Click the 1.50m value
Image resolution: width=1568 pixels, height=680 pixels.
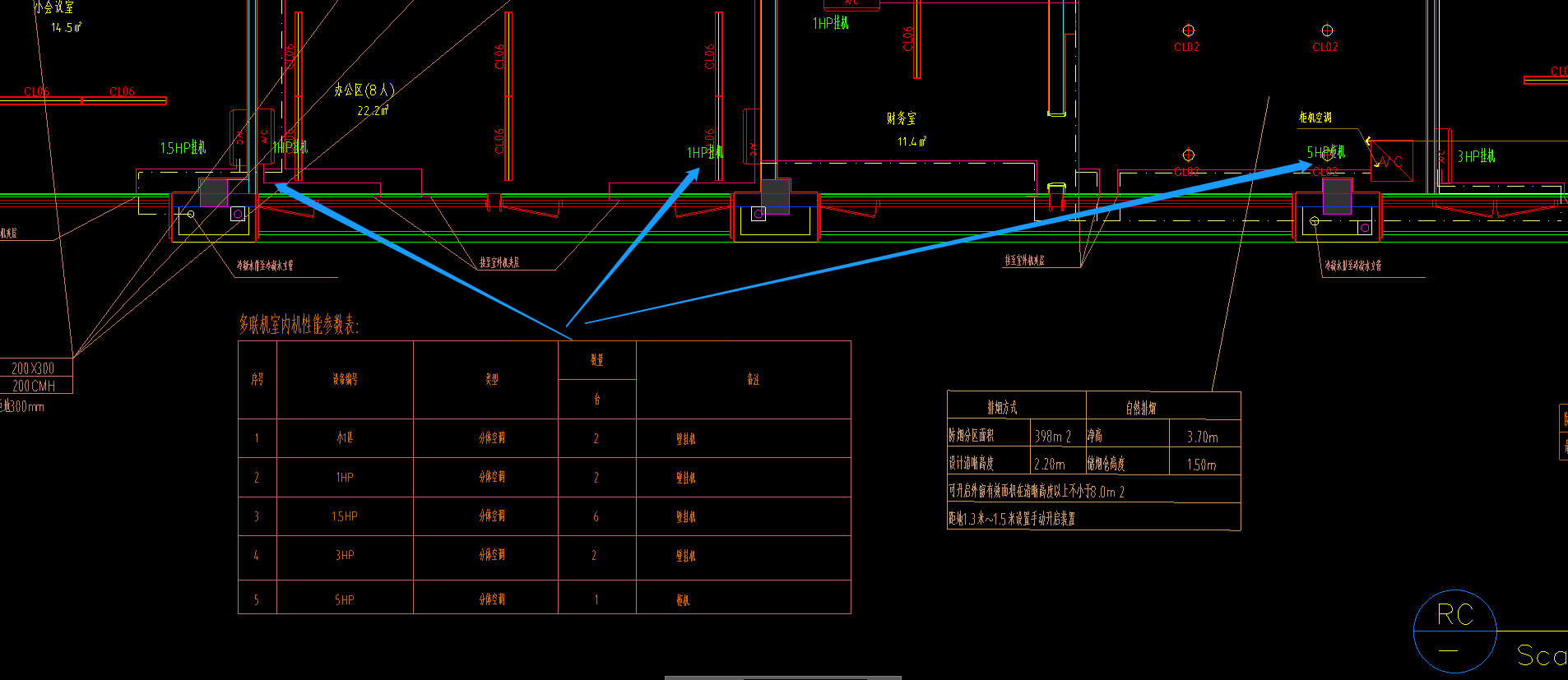coord(1202,465)
